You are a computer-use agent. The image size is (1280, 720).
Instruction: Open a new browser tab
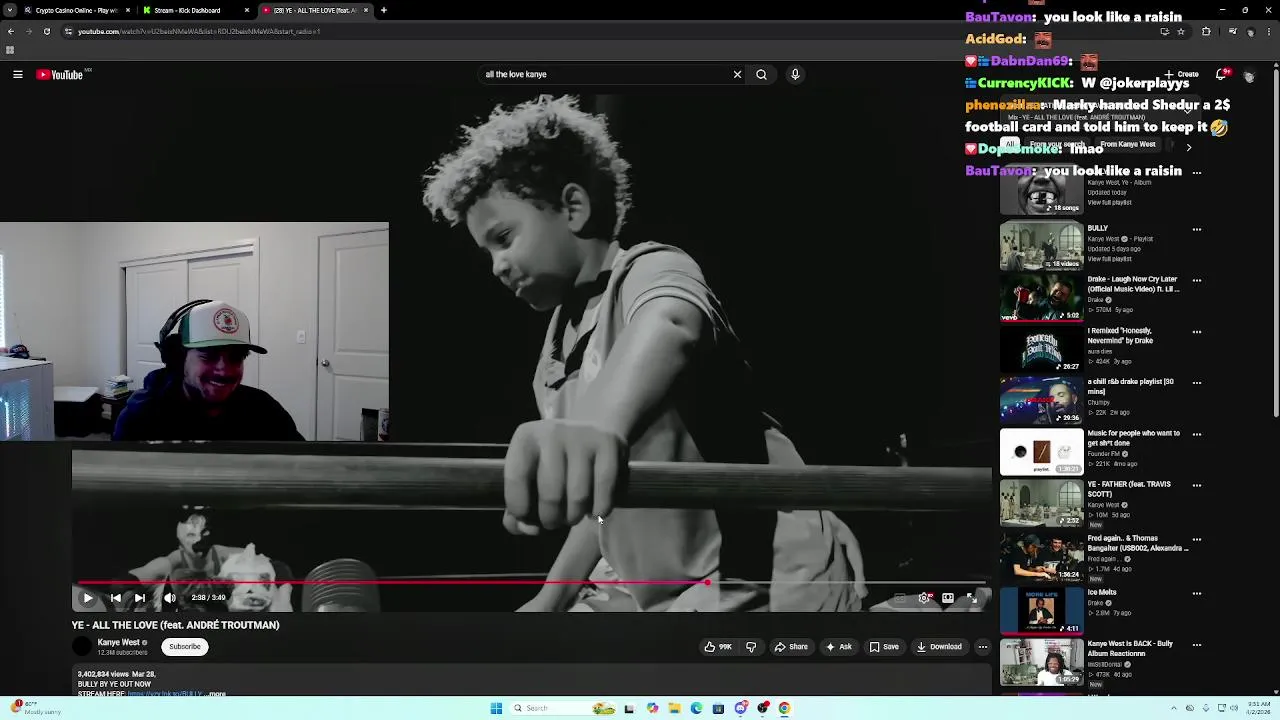tap(384, 10)
